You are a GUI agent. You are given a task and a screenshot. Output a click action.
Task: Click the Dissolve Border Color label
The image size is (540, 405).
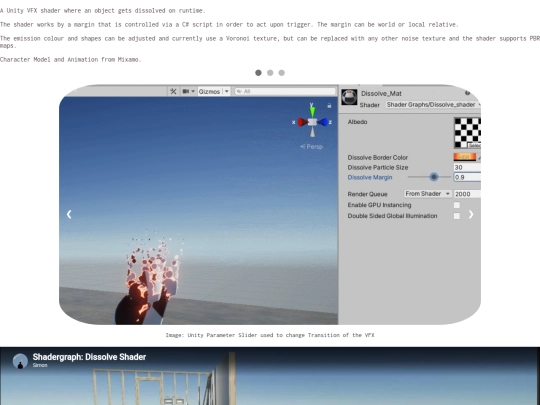click(377, 157)
